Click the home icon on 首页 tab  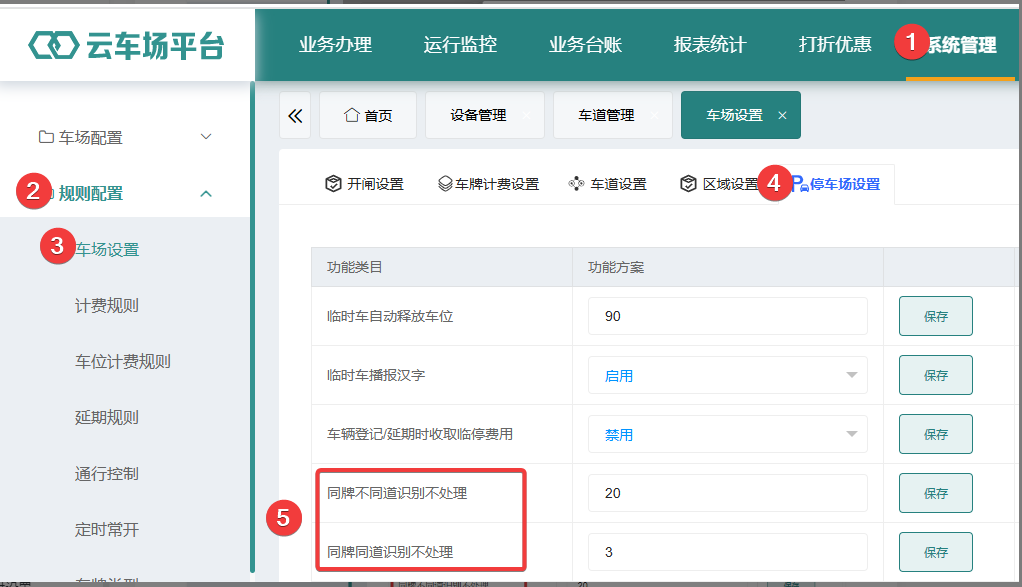pos(351,115)
